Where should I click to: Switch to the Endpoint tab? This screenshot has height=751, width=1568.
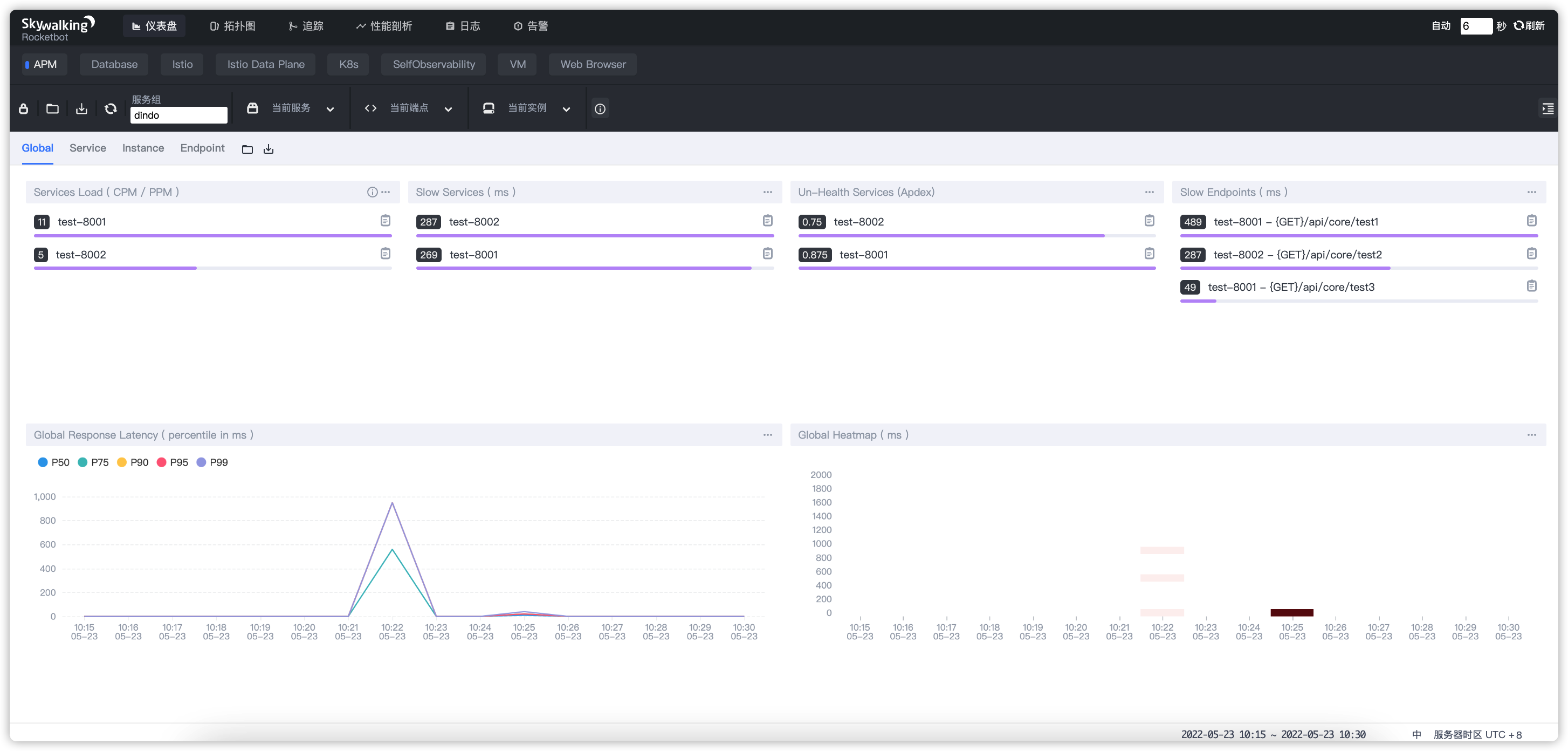202,148
